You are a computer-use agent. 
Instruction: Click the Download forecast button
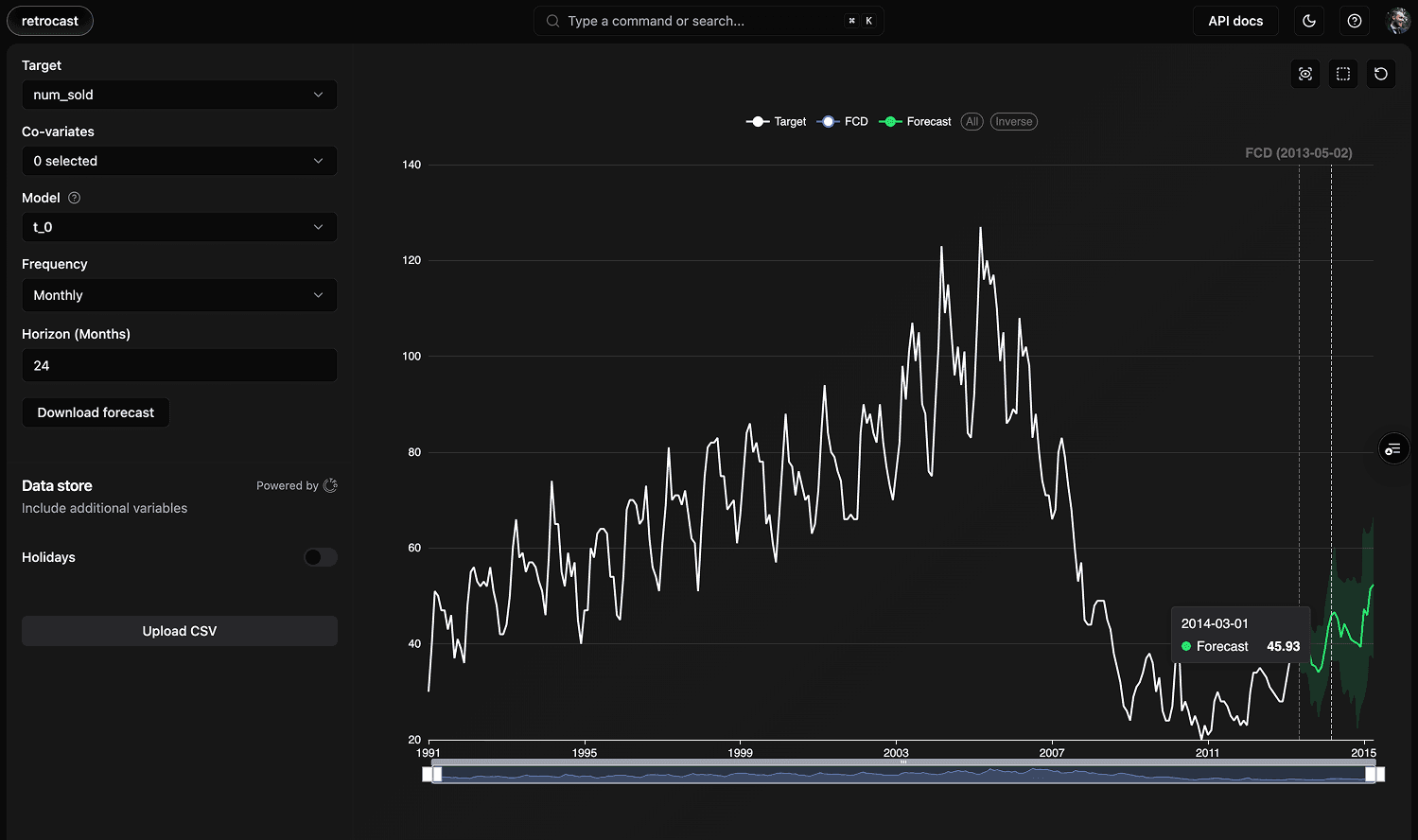pos(96,412)
